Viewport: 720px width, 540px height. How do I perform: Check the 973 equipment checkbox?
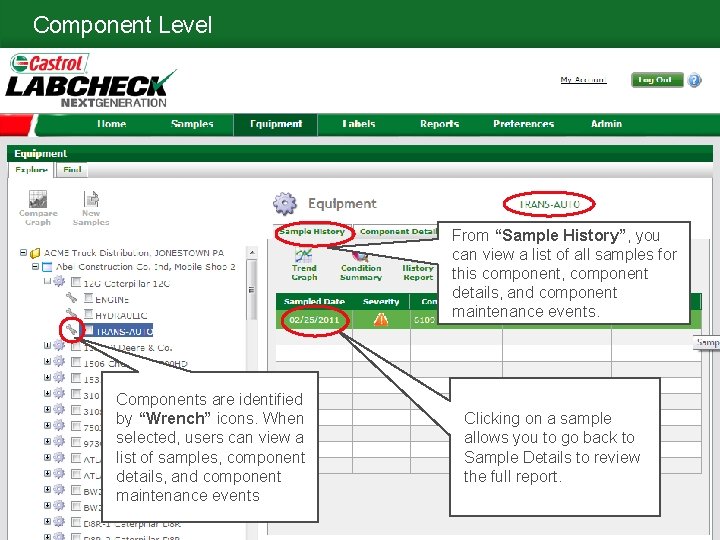[76, 442]
